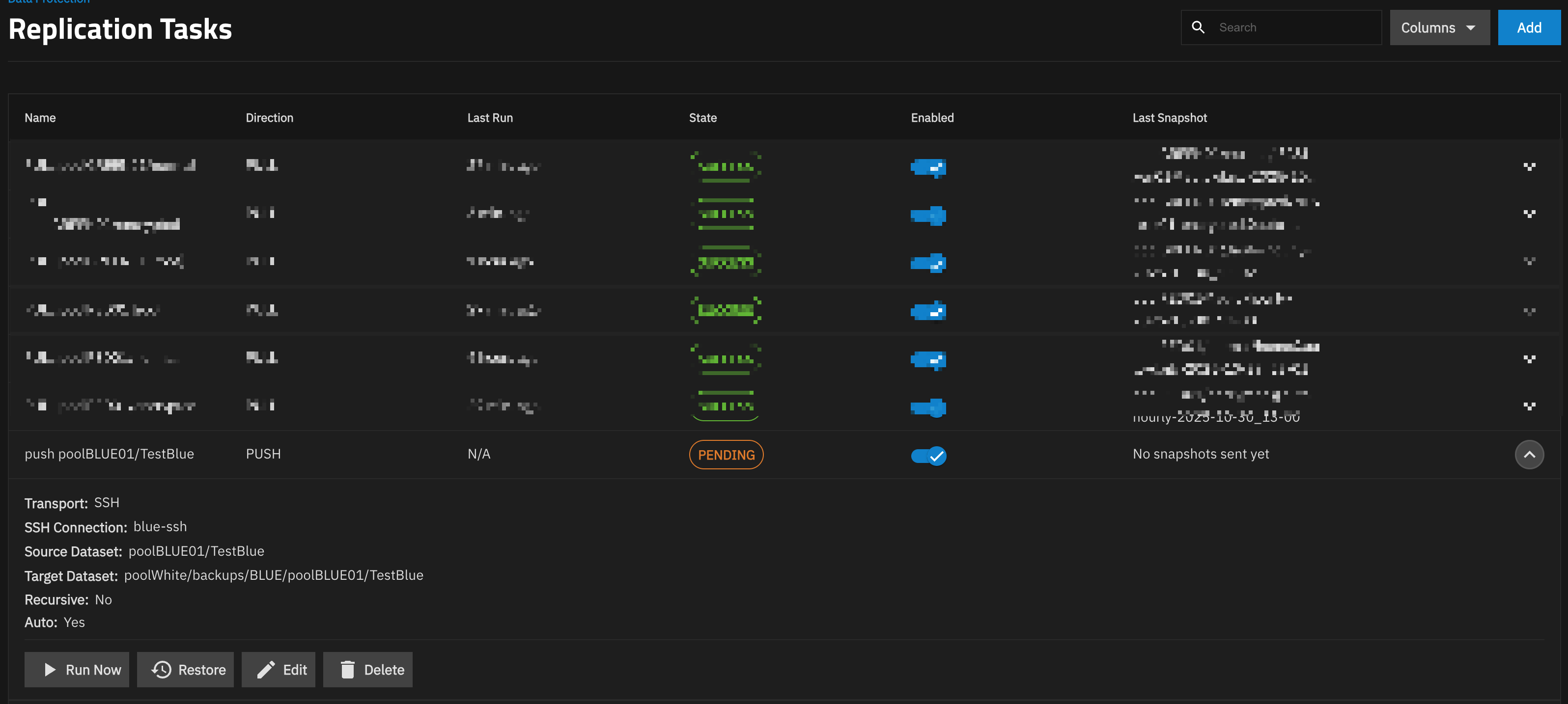This screenshot has height=704, width=1568.
Task: Sort by the Last Run column header
Action: [489, 117]
